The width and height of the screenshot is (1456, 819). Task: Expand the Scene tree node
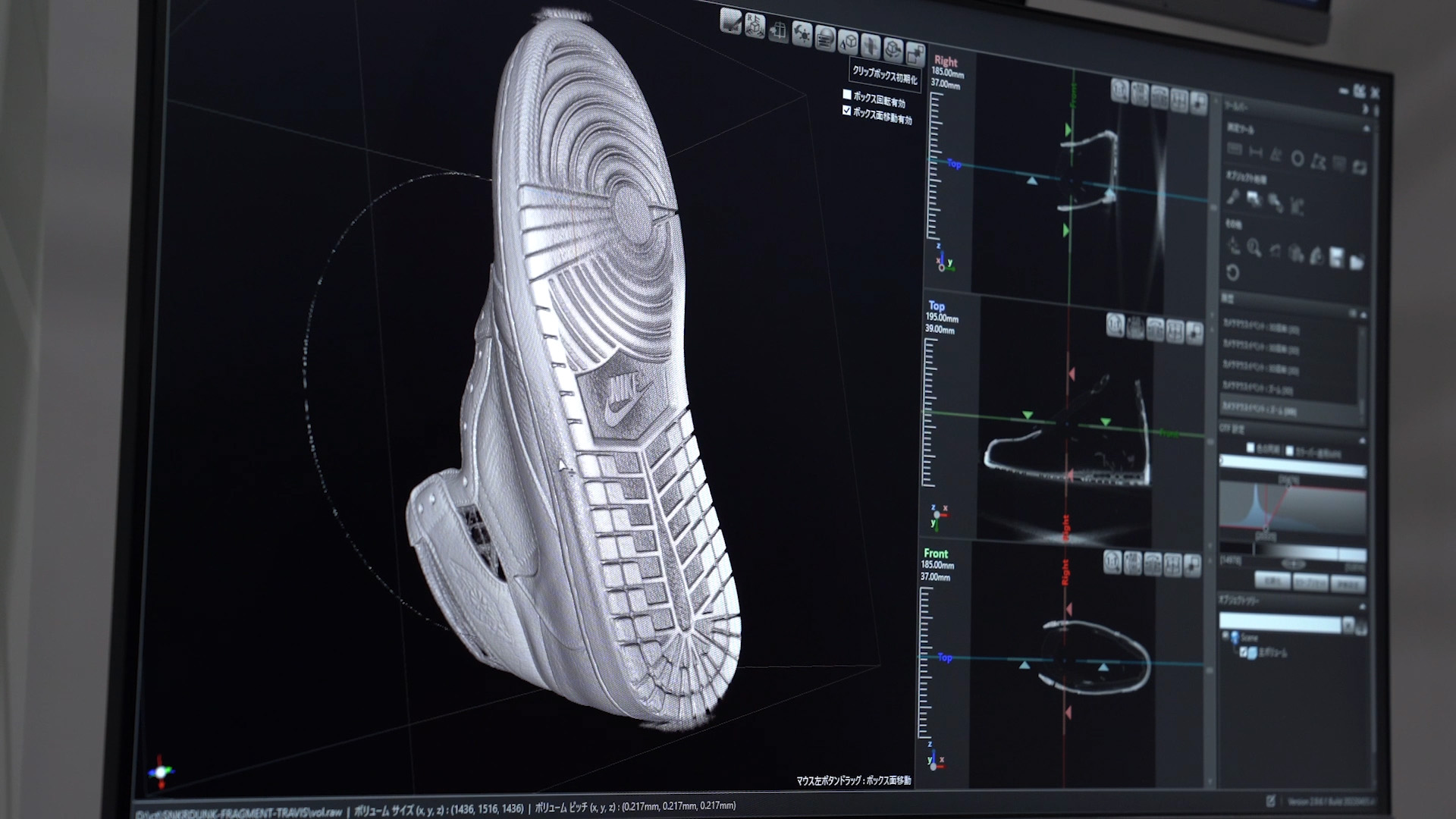pos(1225,636)
